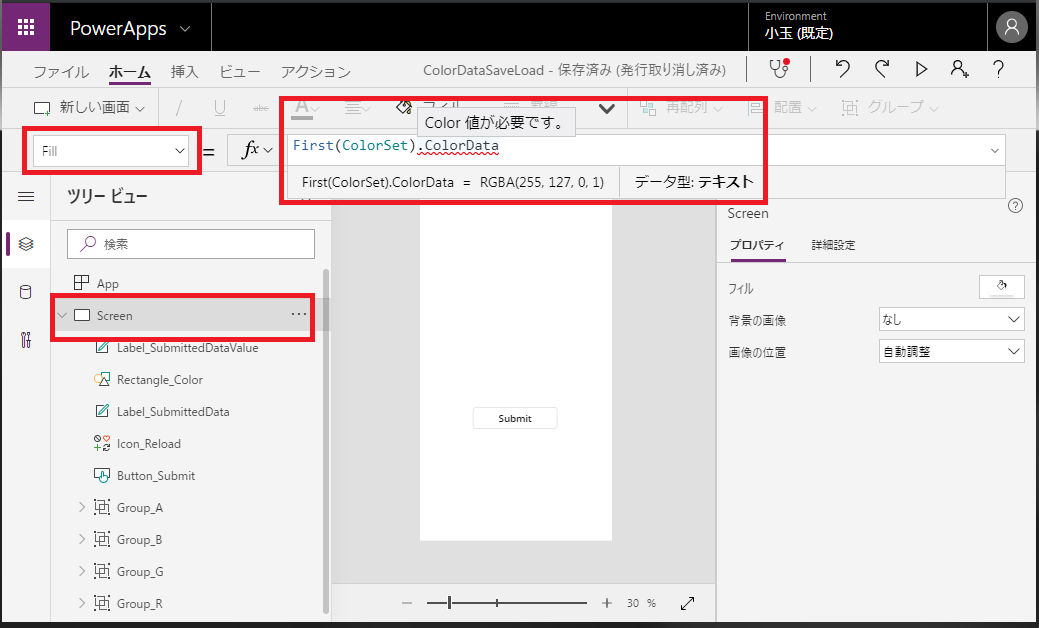
Task: Click the fill paint bucket swatch
Action: click(1002, 287)
